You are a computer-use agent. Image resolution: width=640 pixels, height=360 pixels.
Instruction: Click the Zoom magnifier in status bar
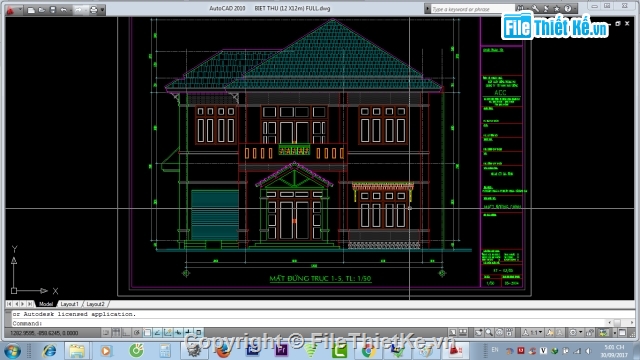[x=489, y=333]
